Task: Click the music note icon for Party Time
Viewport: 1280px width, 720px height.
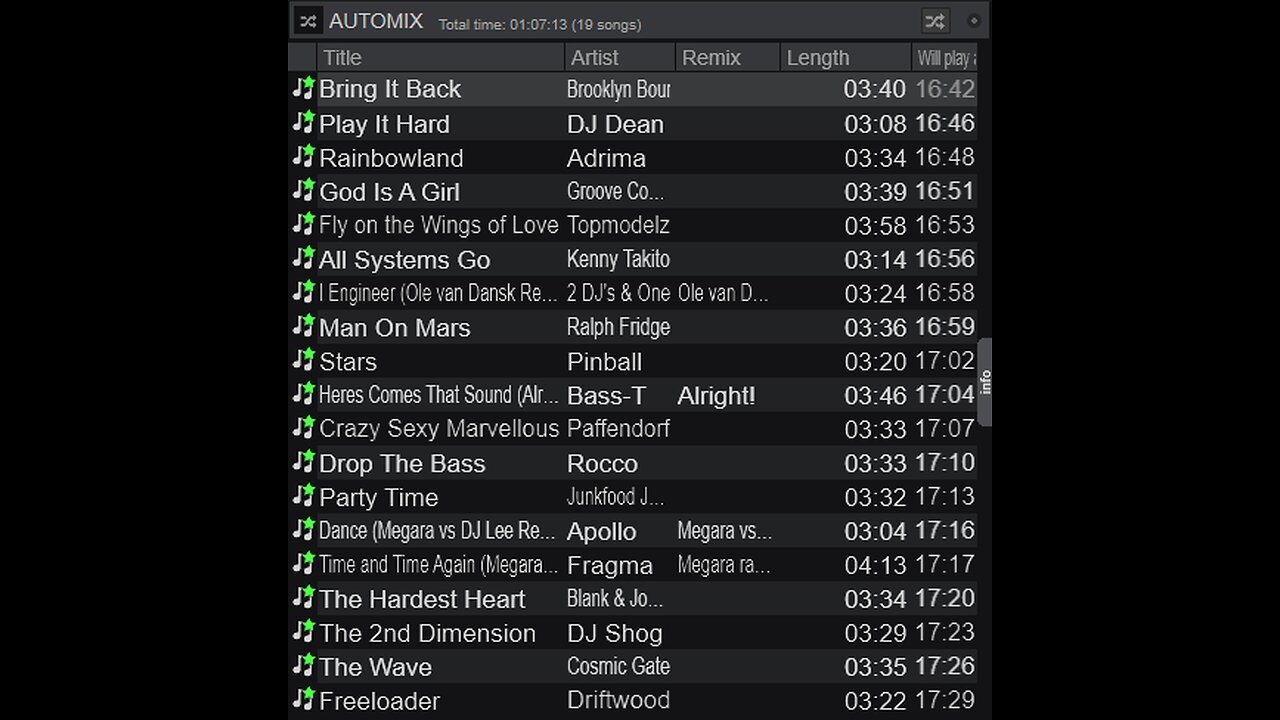Action: (303, 496)
